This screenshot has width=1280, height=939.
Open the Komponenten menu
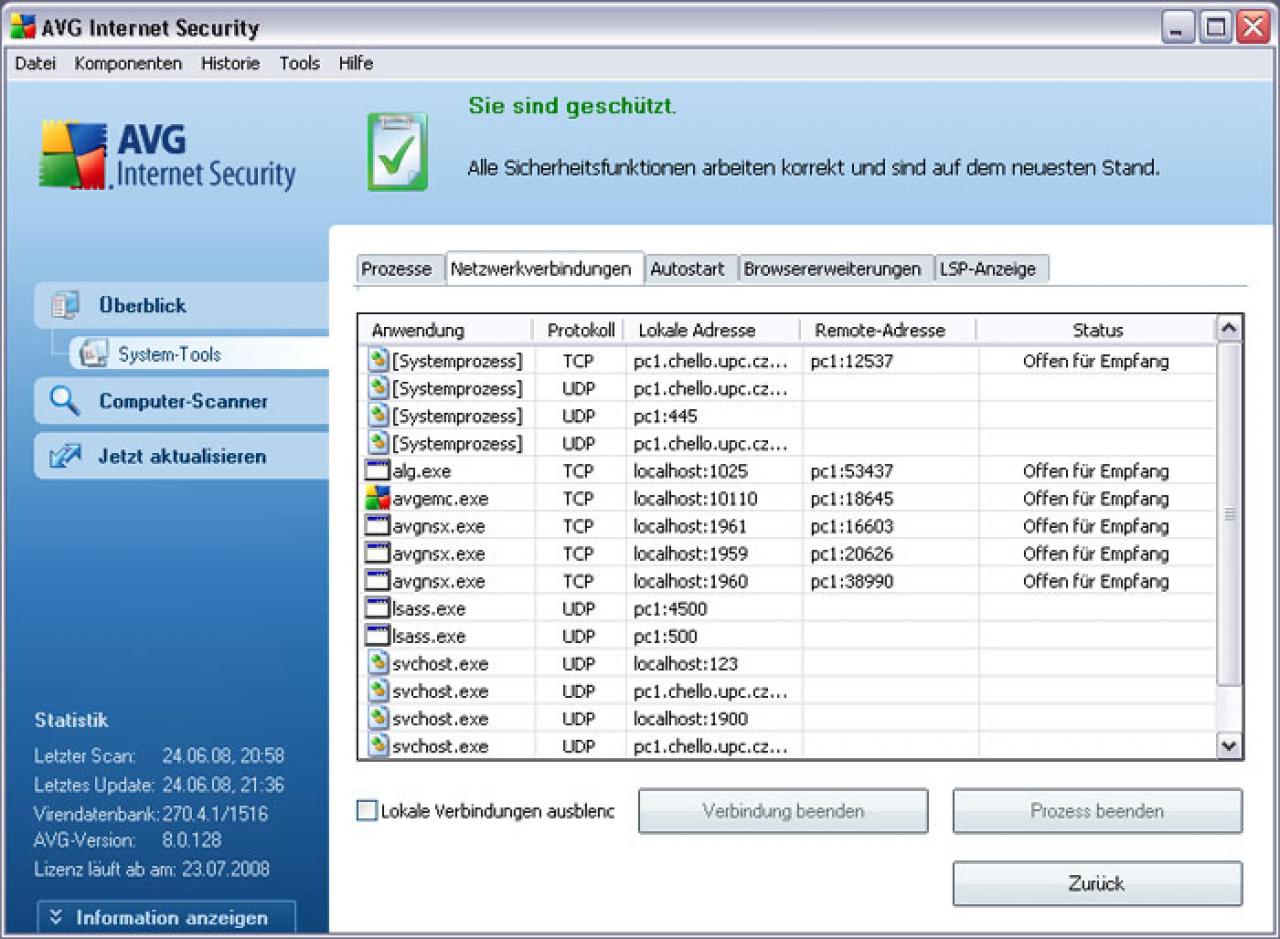(128, 63)
